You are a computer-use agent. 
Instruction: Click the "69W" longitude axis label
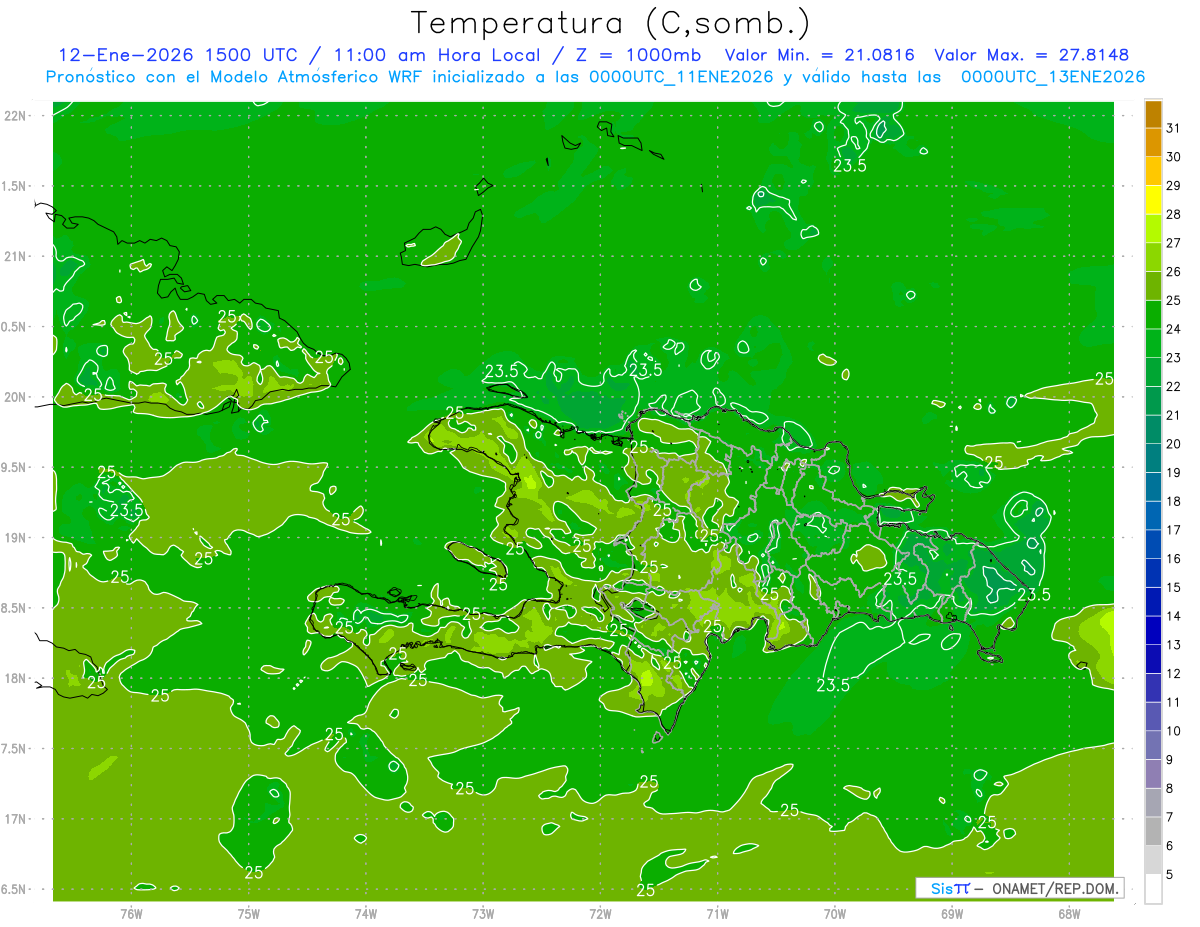coord(952,913)
